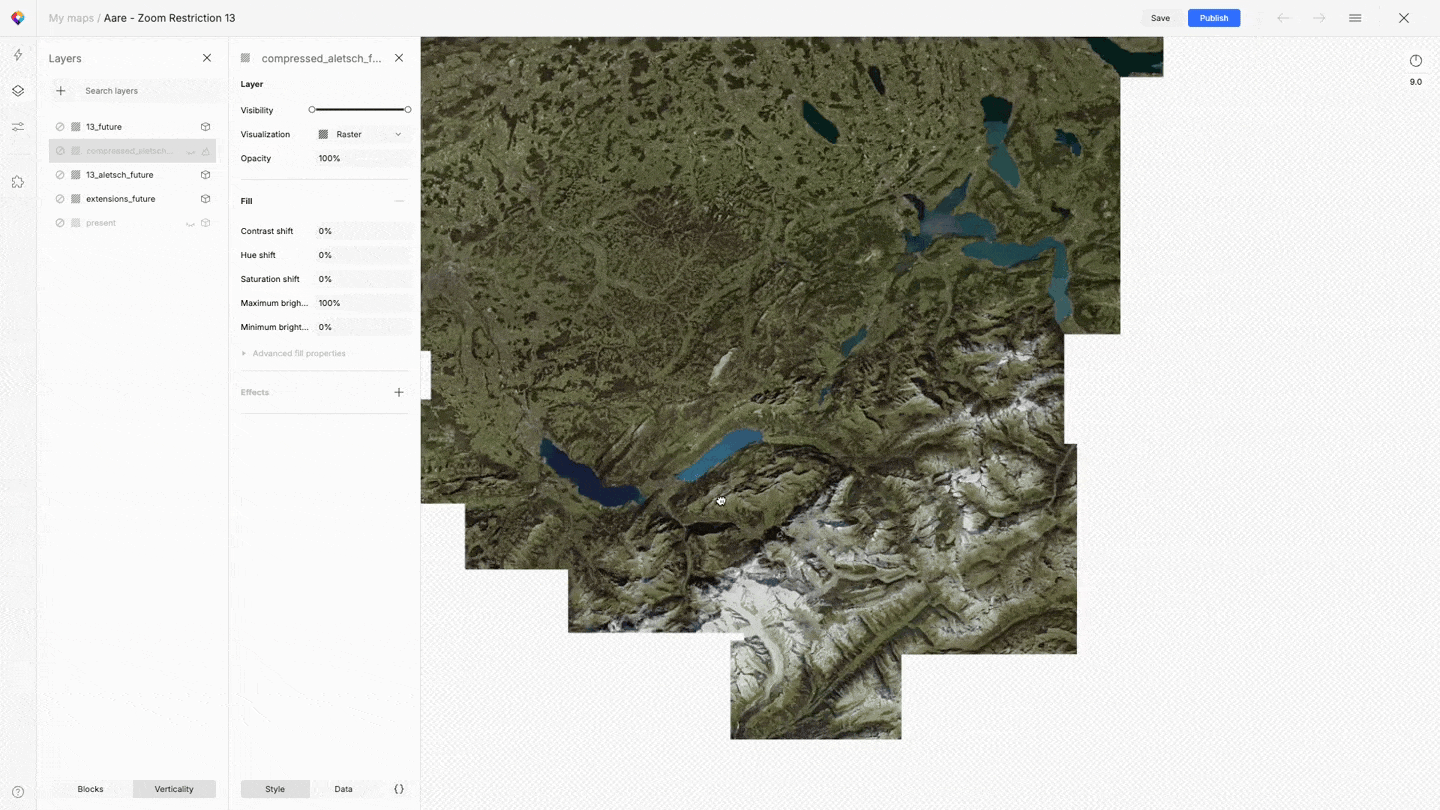Open the hamburger menu in the header

click(1355, 18)
